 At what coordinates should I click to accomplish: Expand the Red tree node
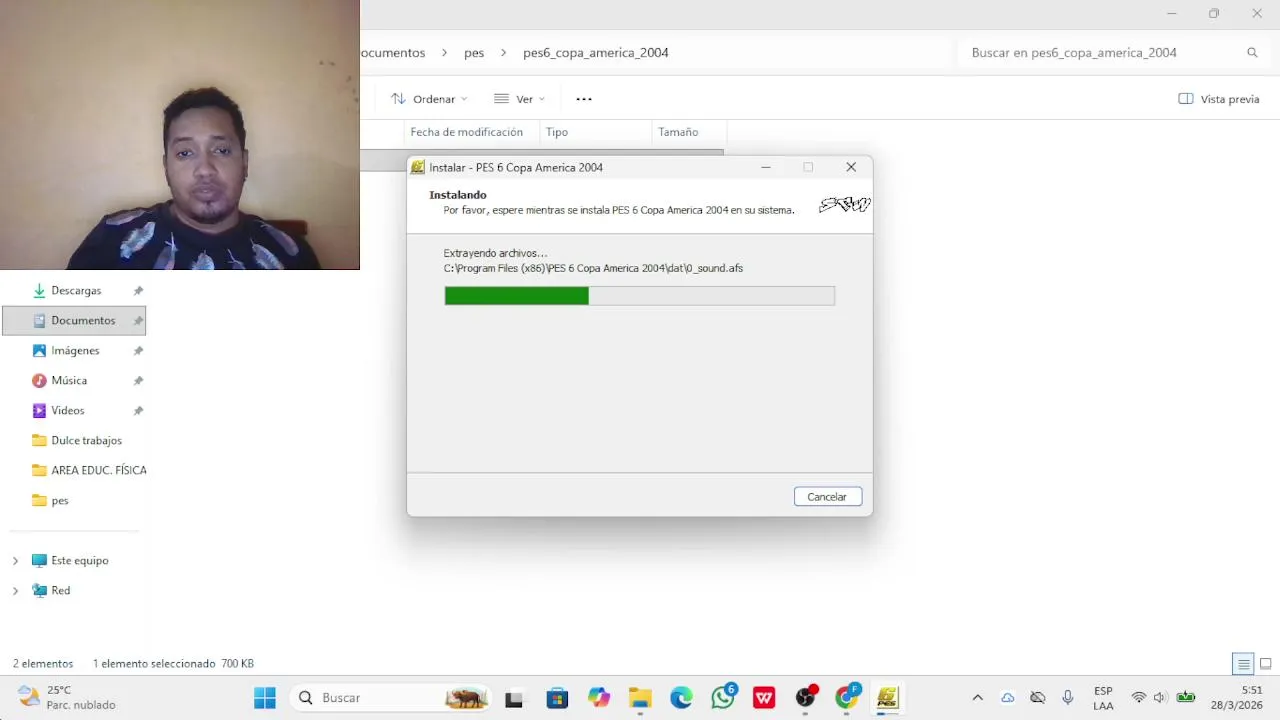click(x=15, y=591)
